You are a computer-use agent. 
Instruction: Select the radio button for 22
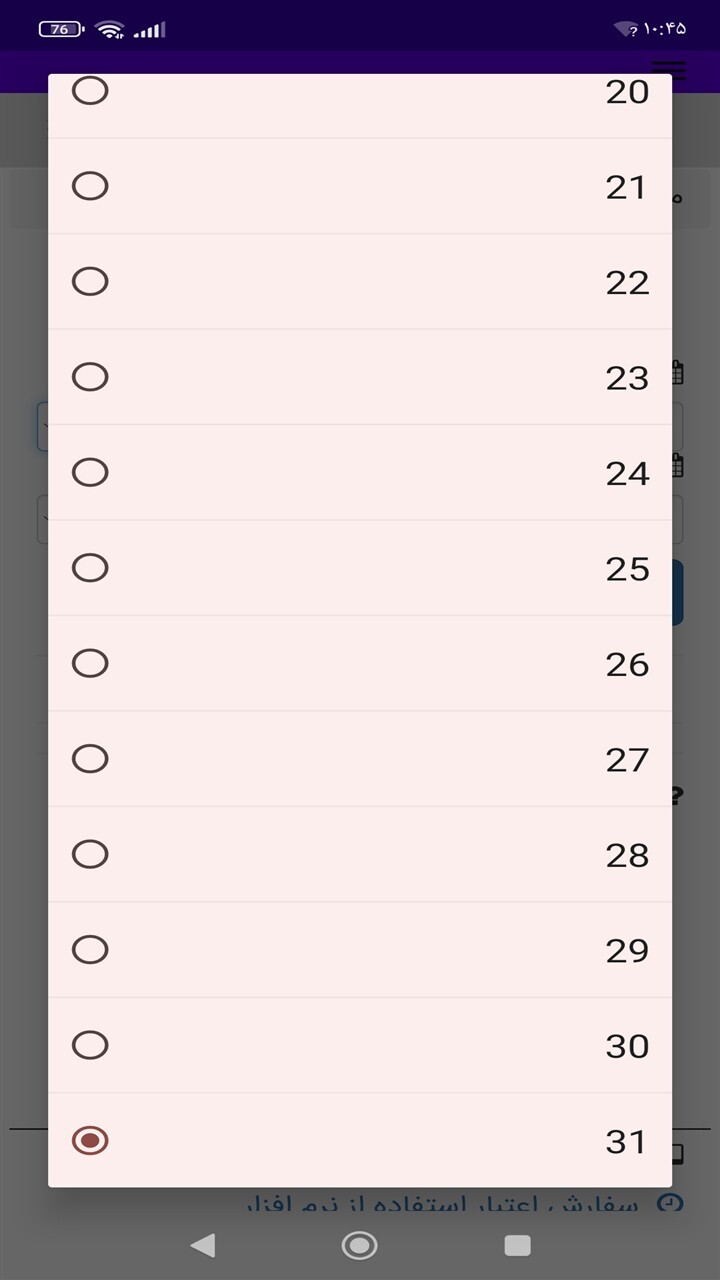pyautogui.click(x=90, y=281)
